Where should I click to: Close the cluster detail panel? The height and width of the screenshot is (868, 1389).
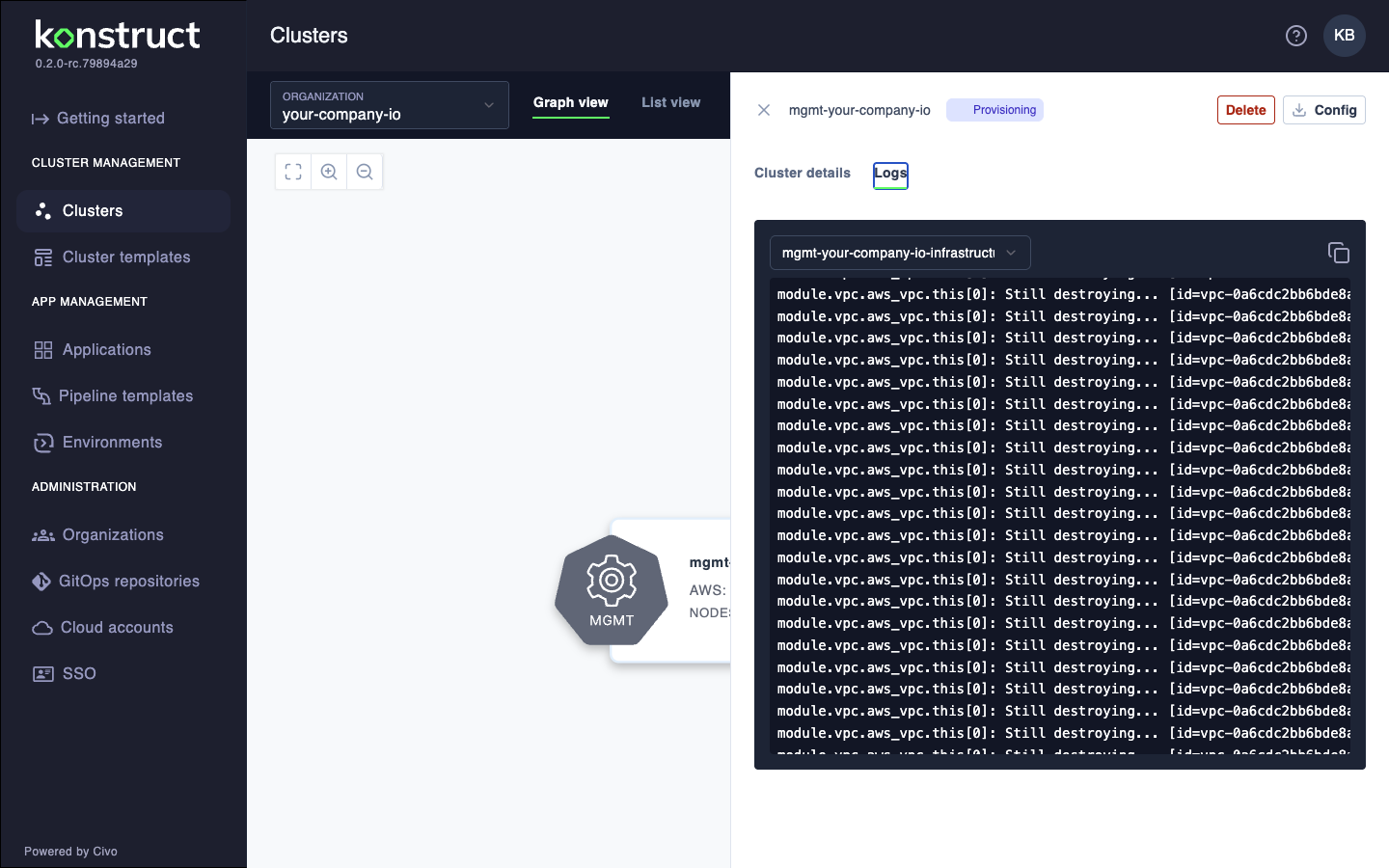(764, 110)
